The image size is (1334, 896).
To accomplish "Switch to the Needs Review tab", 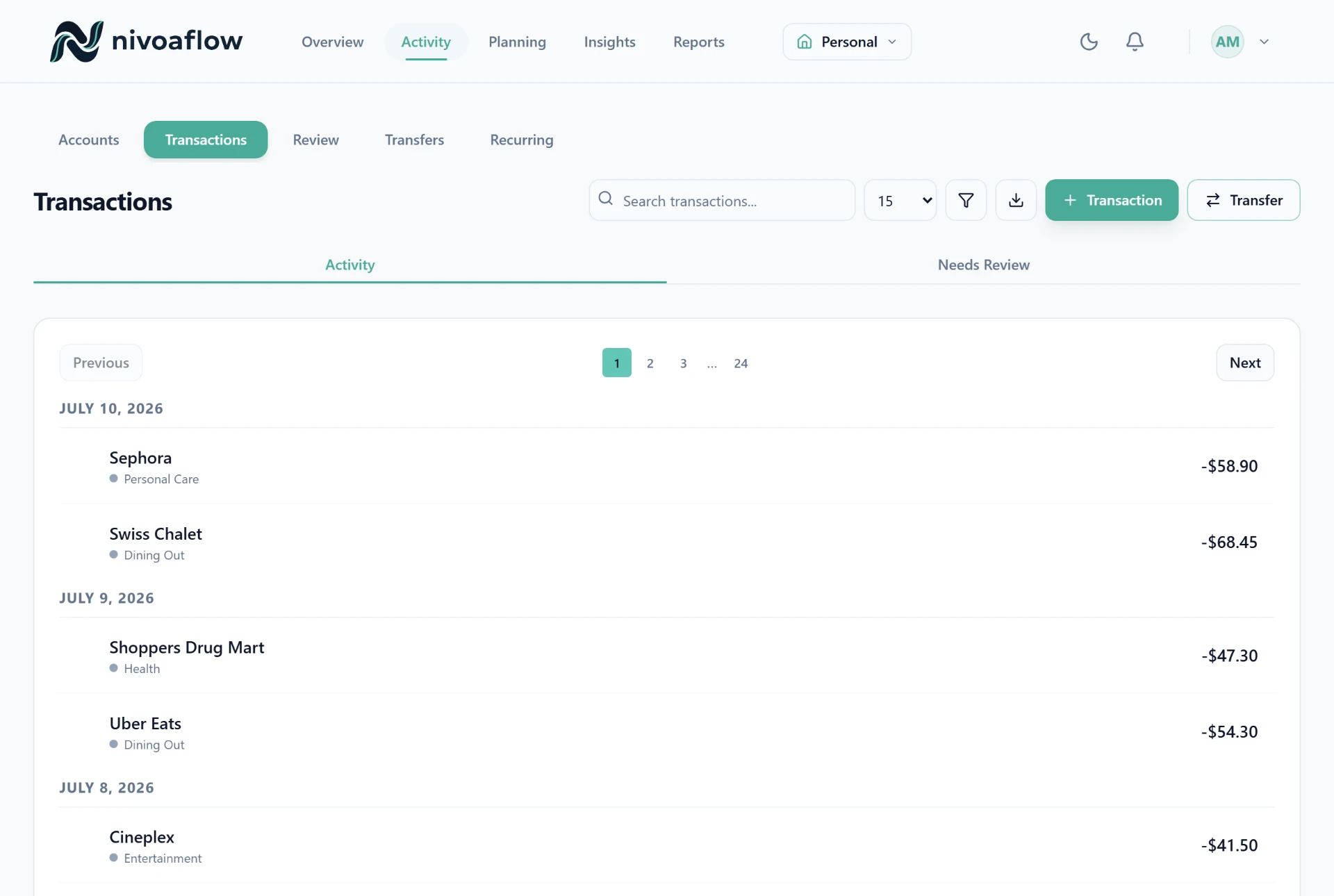I will (x=984, y=265).
